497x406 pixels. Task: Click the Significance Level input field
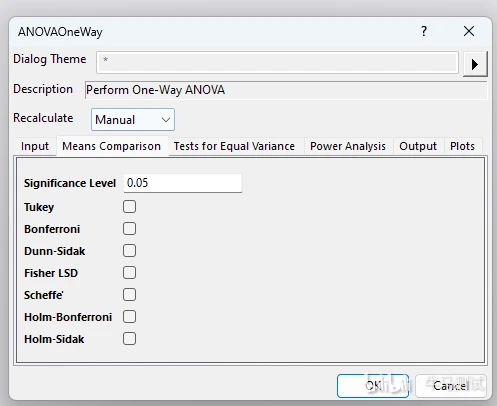point(183,183)
